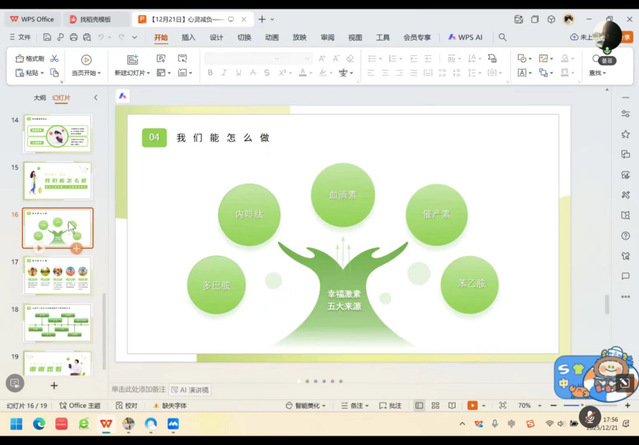
Task: Open the WPS AI assistant
Action: [465, 37]
